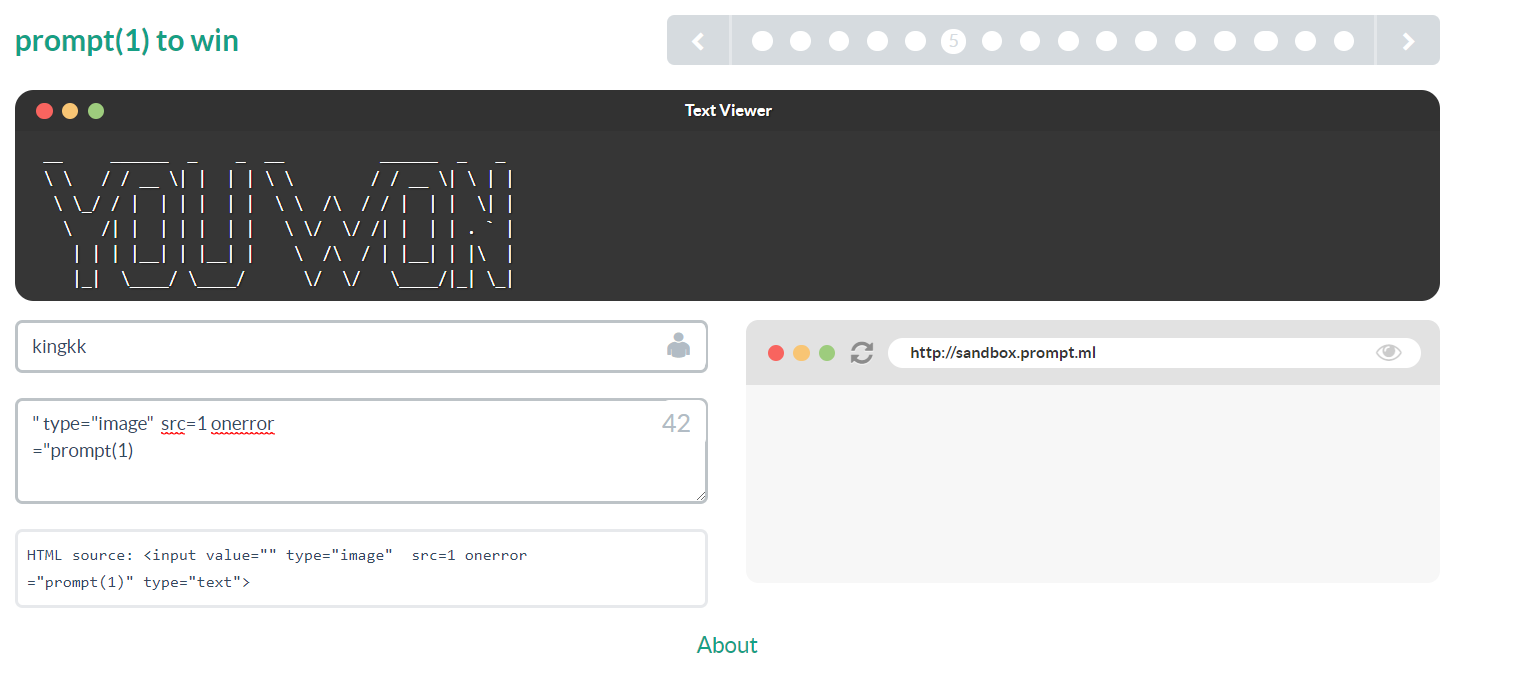1518x679 pixels.
Task: Select the ninth level dot in the navigator
Action: (x=1068, y=41)
